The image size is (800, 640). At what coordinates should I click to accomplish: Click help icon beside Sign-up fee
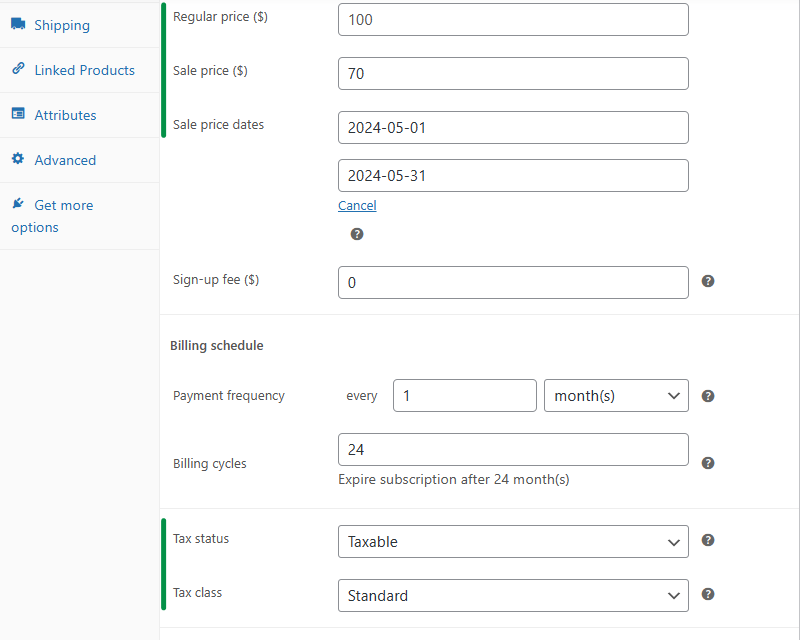point(708,282)
